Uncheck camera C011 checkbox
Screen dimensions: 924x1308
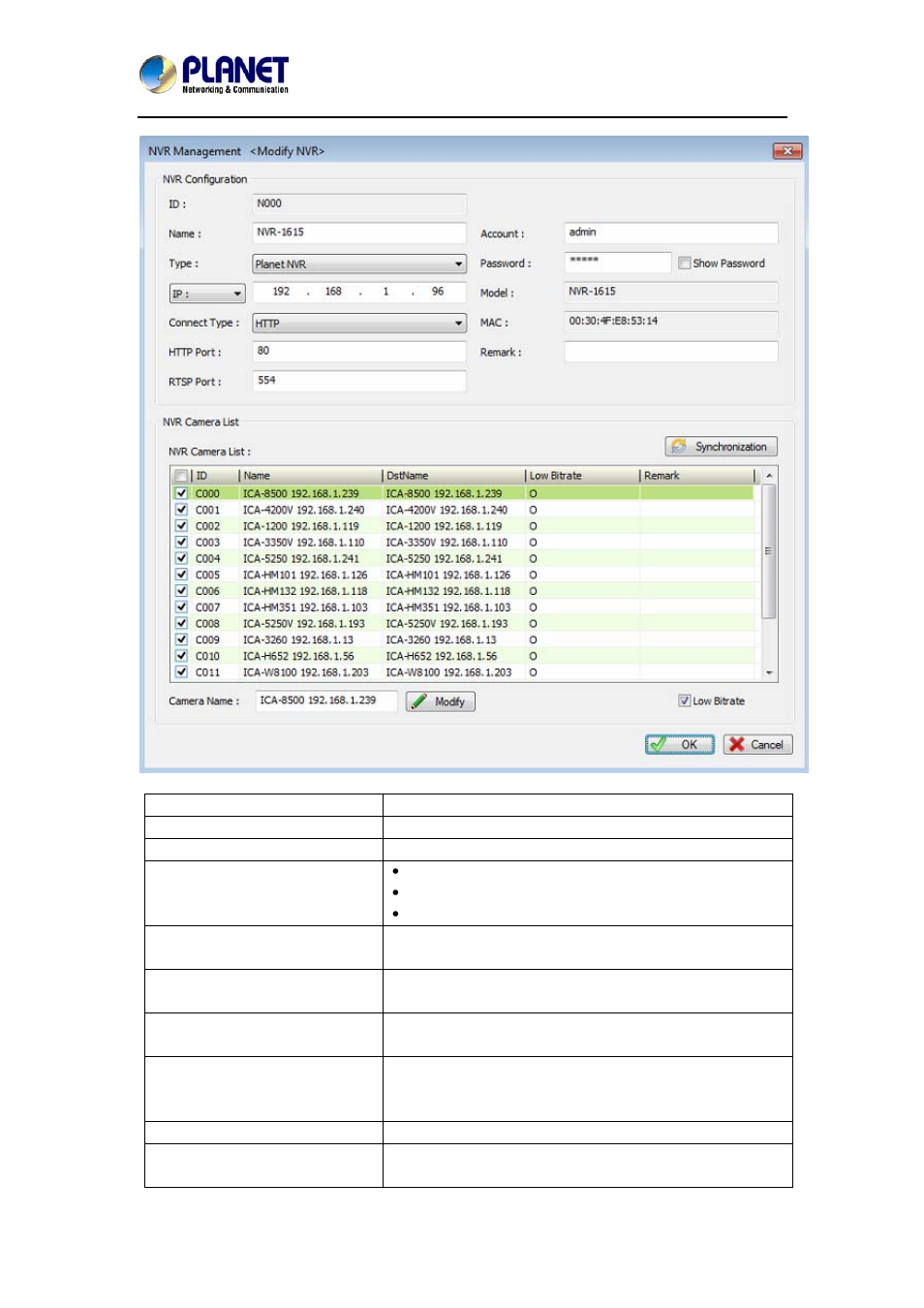(x=181, y=671)
